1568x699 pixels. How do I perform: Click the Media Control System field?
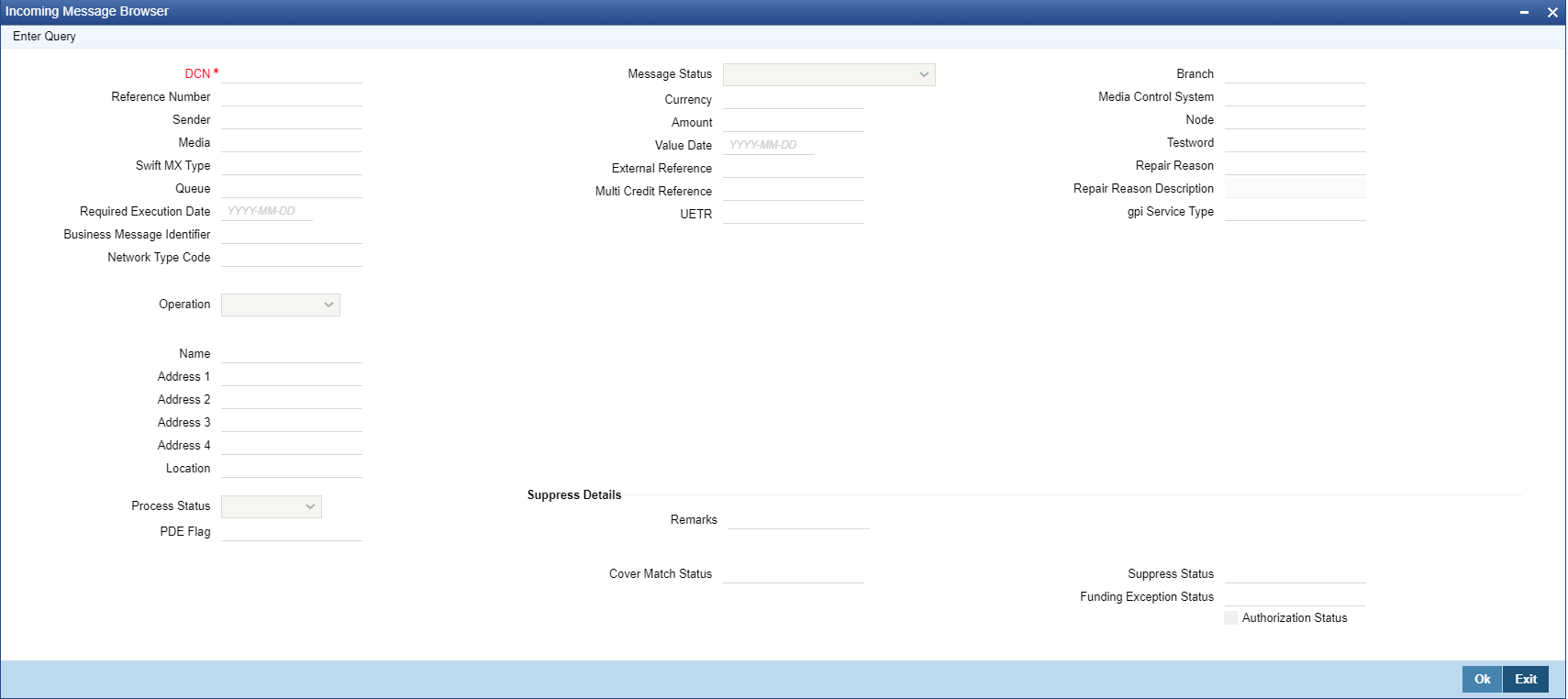click(x=1296, y=97)
